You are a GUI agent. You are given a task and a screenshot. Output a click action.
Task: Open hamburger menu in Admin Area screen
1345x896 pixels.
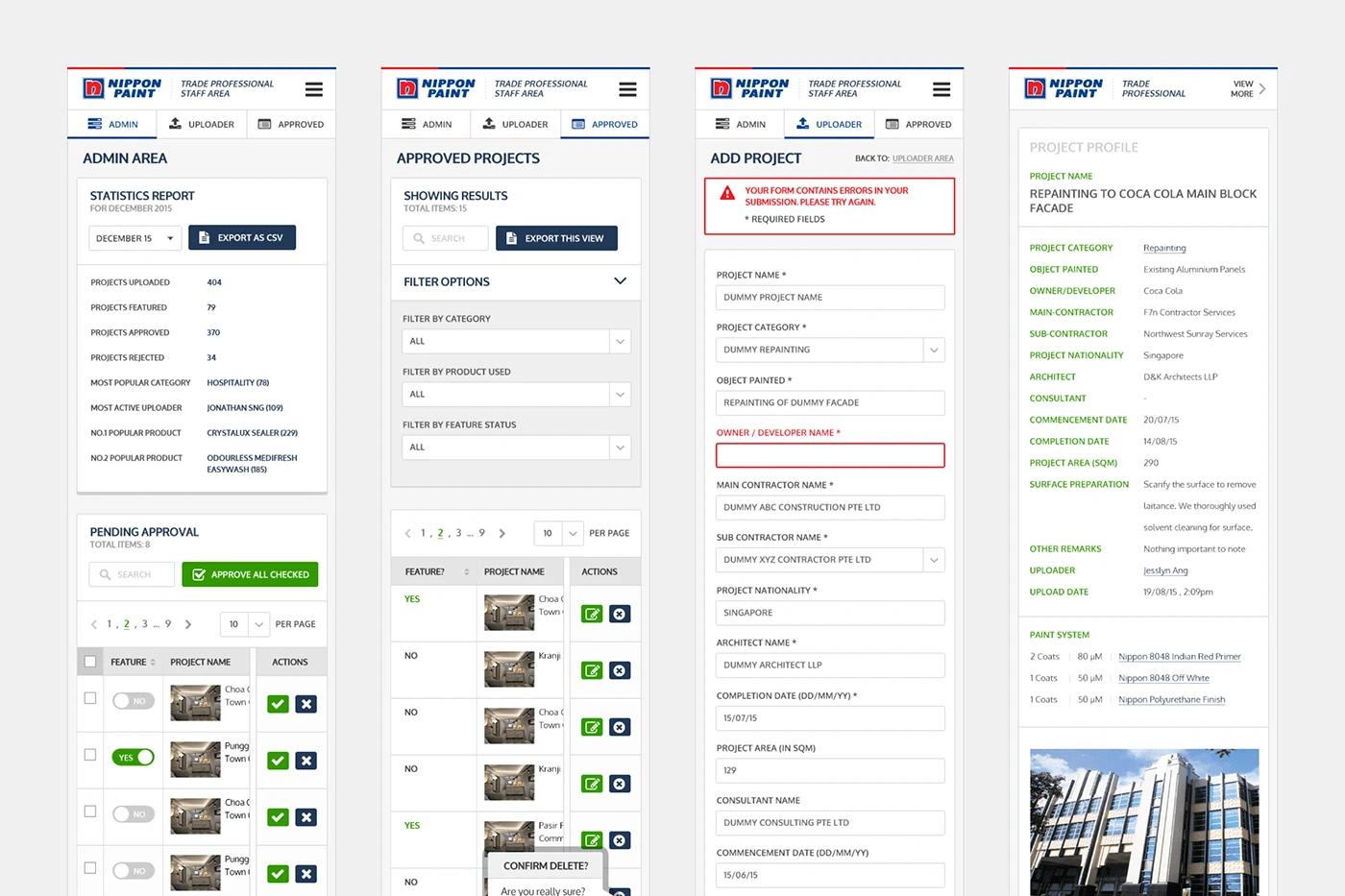313,89
